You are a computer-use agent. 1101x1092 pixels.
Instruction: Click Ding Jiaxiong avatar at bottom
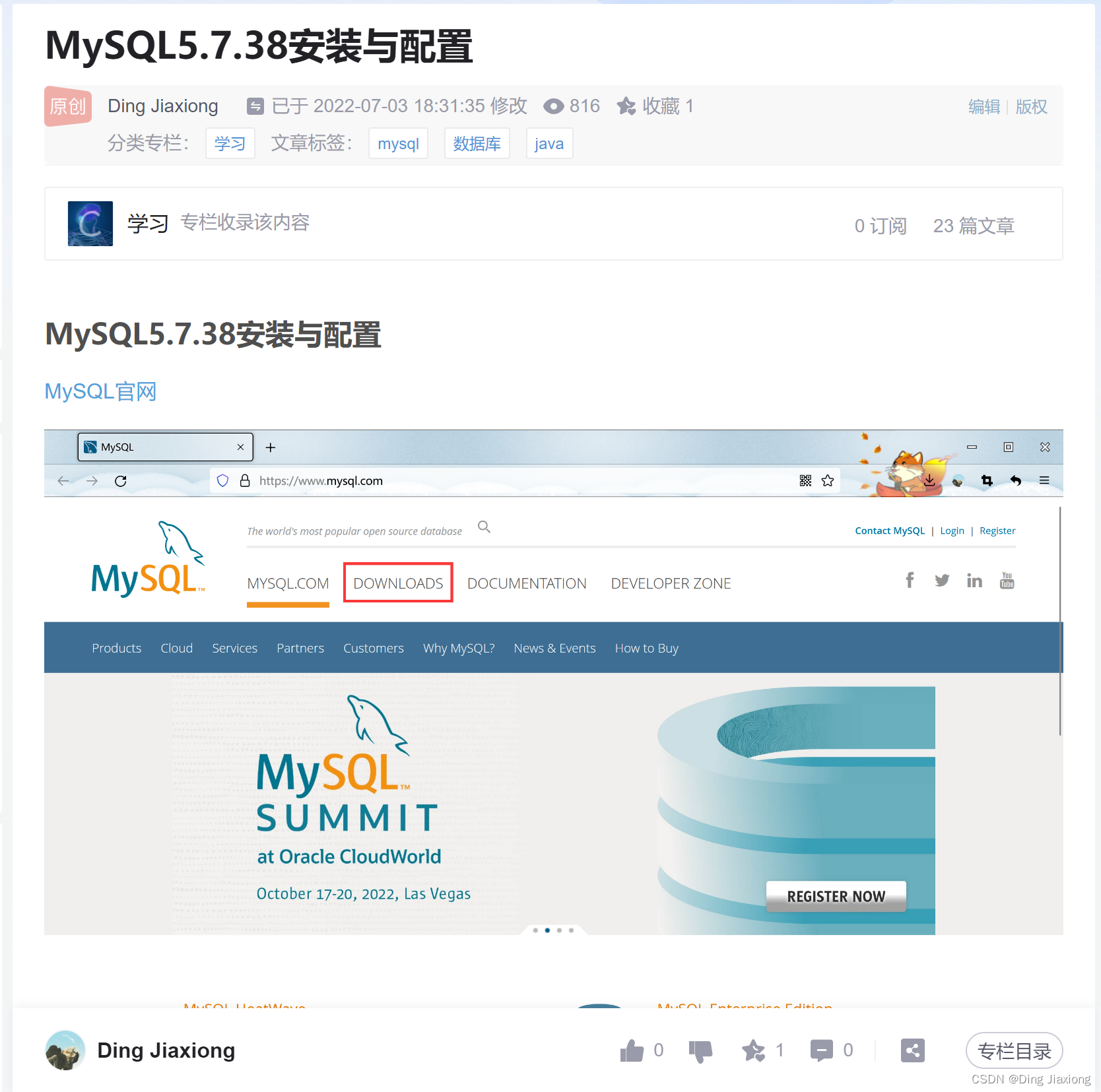coord(65,1050)
